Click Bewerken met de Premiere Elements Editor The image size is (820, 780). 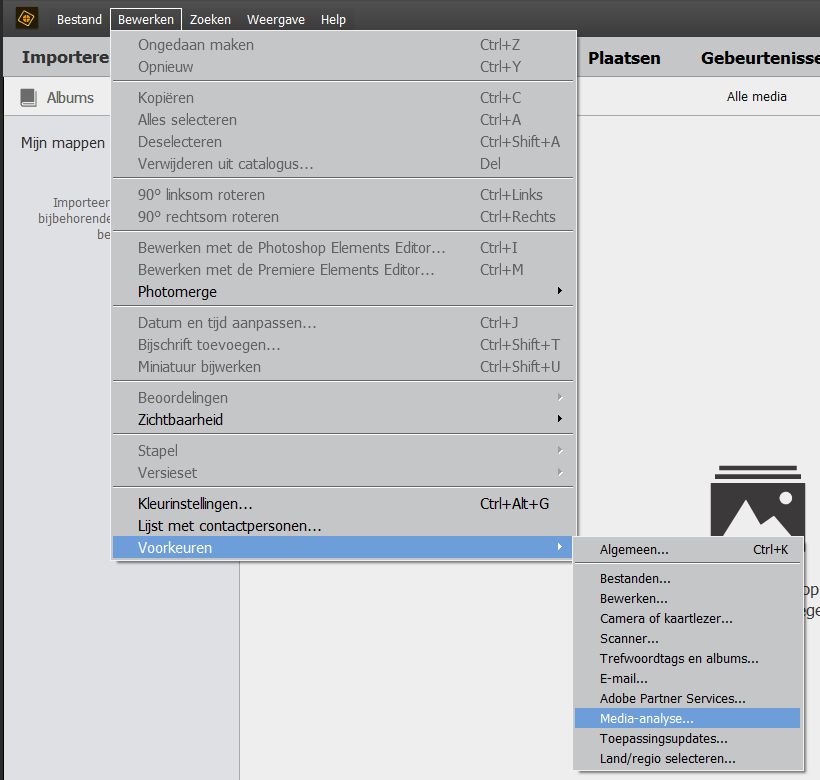[x=343, y=270]
